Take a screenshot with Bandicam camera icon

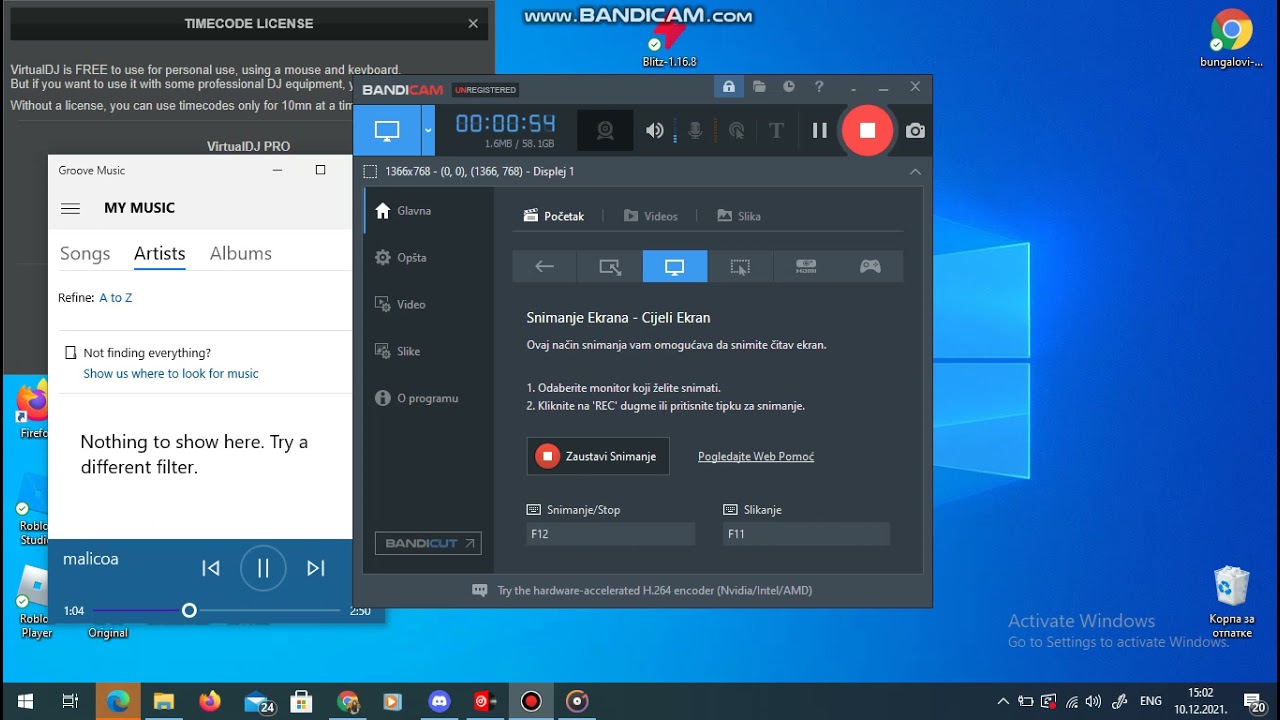tap(915, 131)
